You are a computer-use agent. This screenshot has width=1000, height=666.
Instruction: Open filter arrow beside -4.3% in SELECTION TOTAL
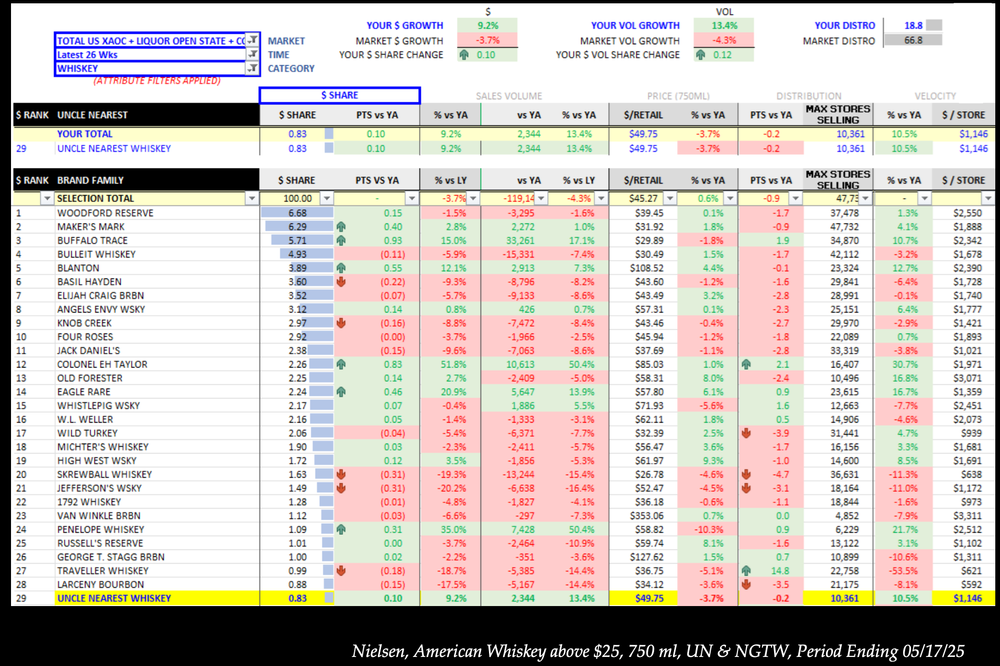[601, 198]
